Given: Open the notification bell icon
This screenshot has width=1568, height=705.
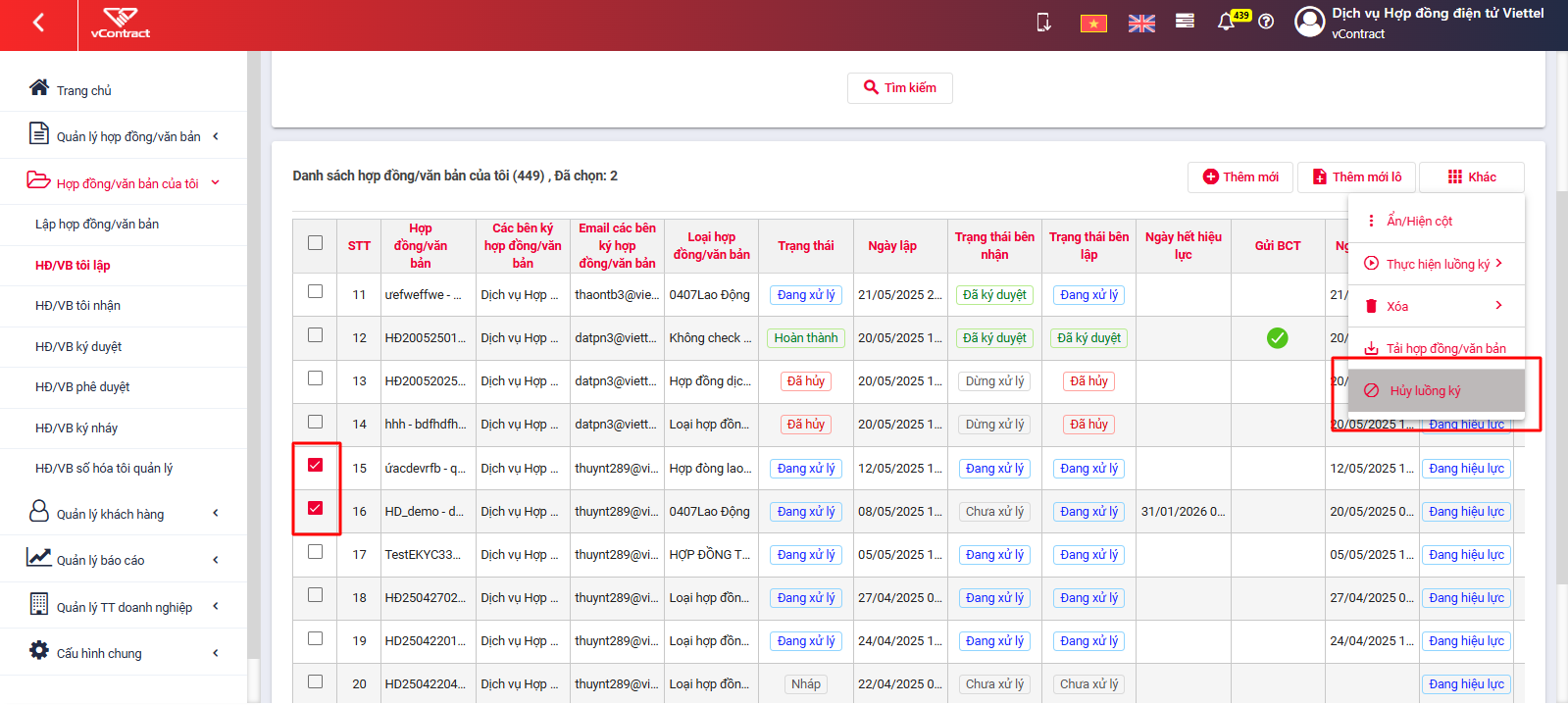Looking at the screenshot, I should 1226,22.
